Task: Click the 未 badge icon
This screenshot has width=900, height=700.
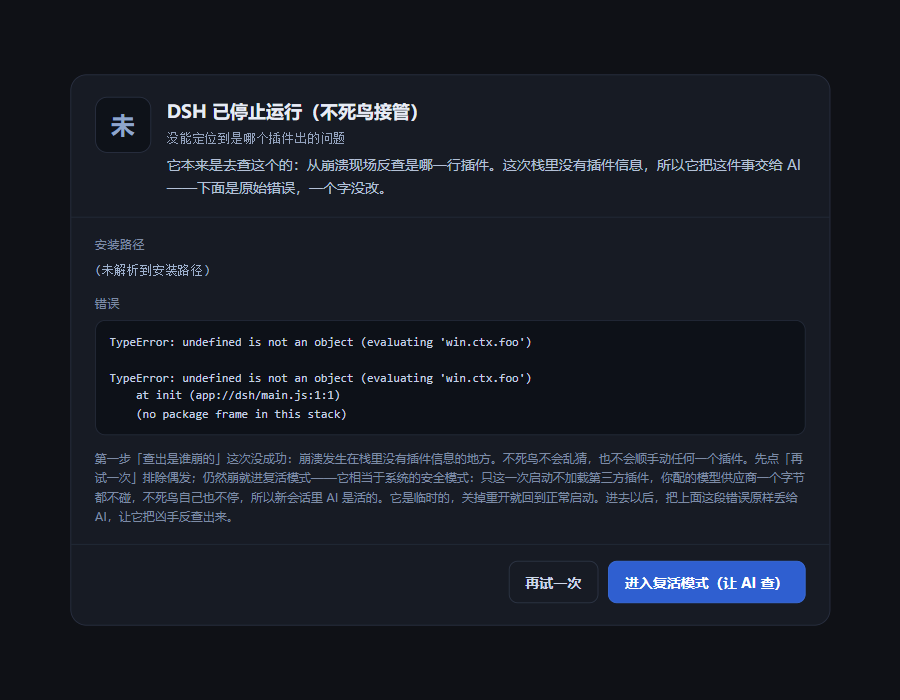Action: tap(123, 125)
